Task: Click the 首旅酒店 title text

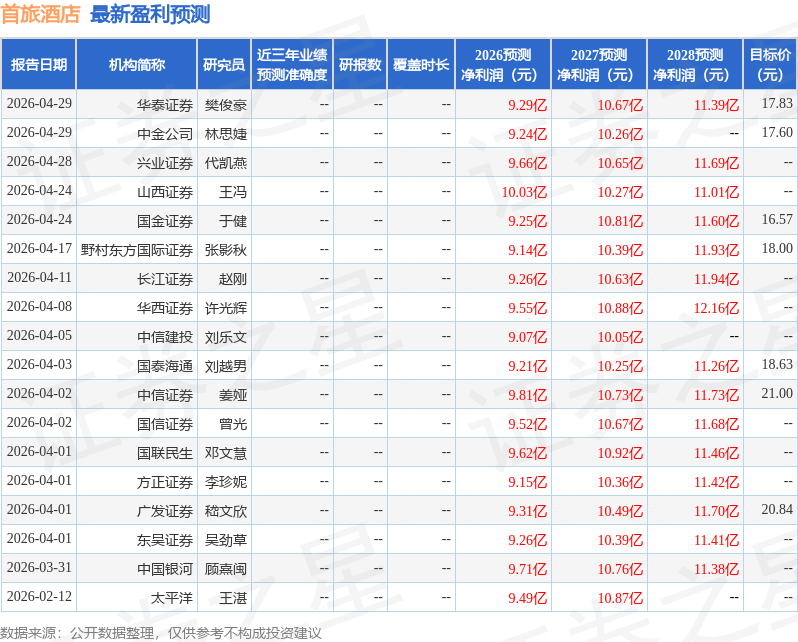Action: pyautogui.click(x=41, y=14)
